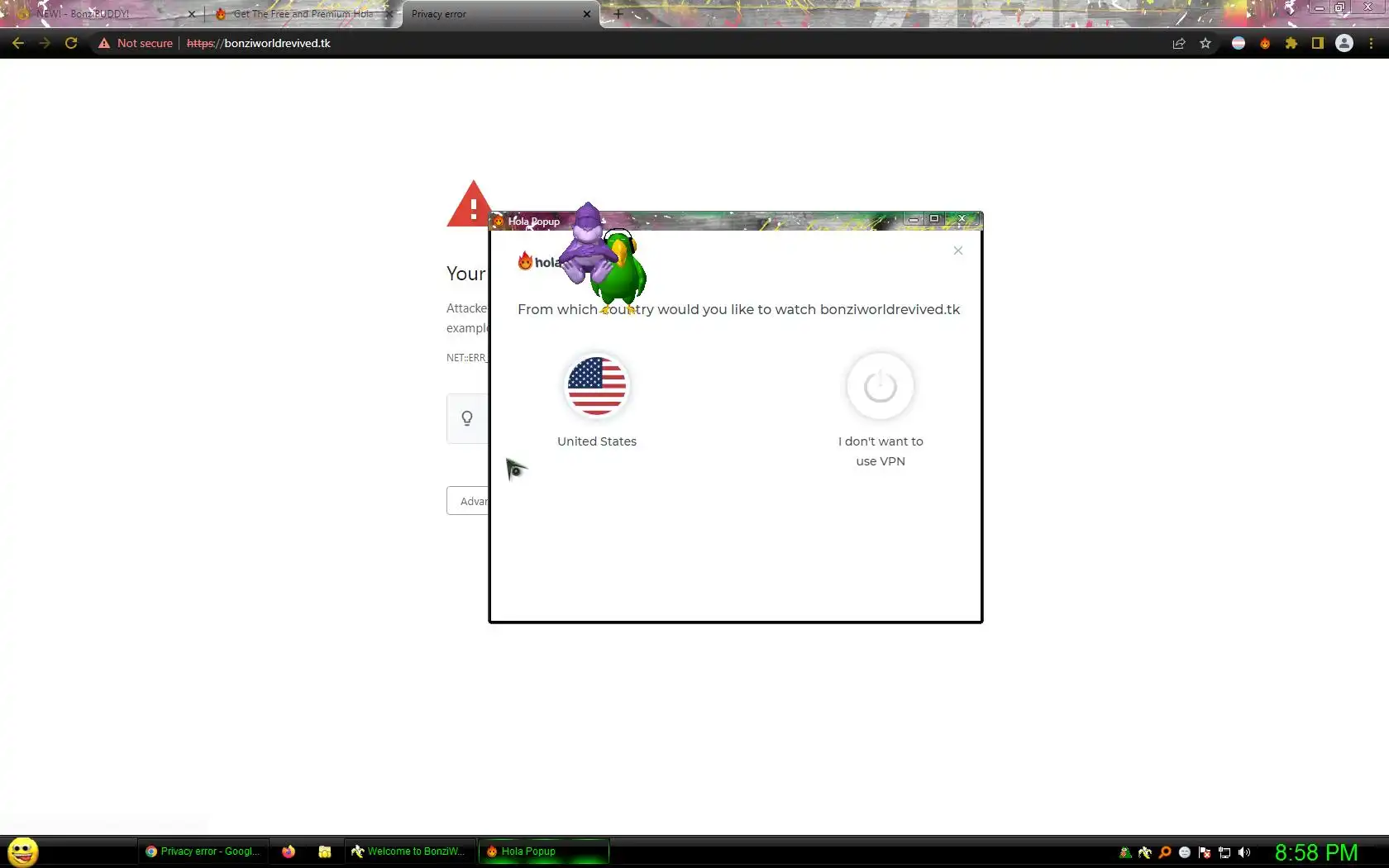Click the forward navigation arrow

tap(45, 43)
